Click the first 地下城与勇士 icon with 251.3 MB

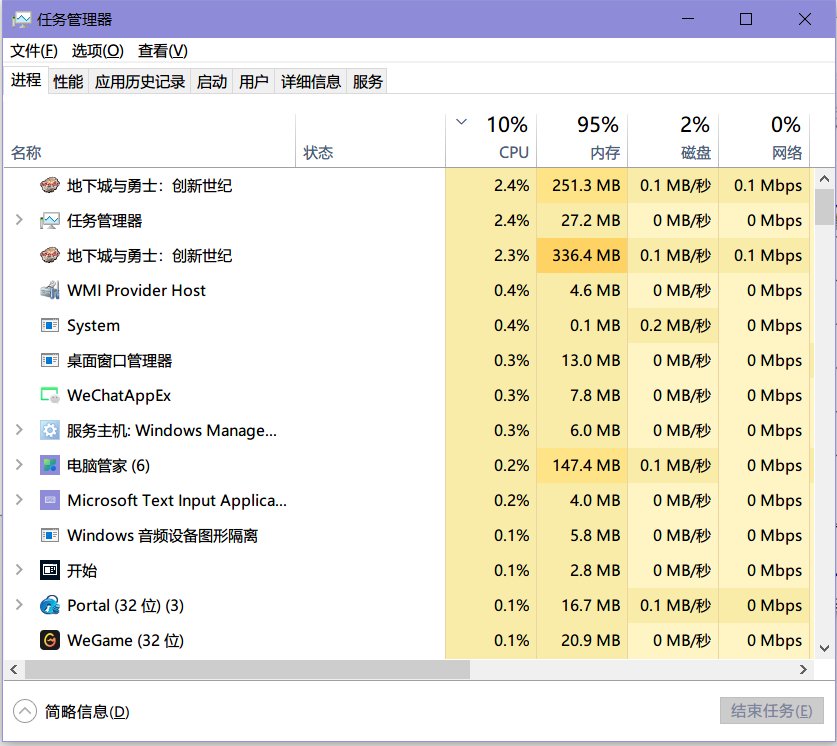(x=50, y=186)
